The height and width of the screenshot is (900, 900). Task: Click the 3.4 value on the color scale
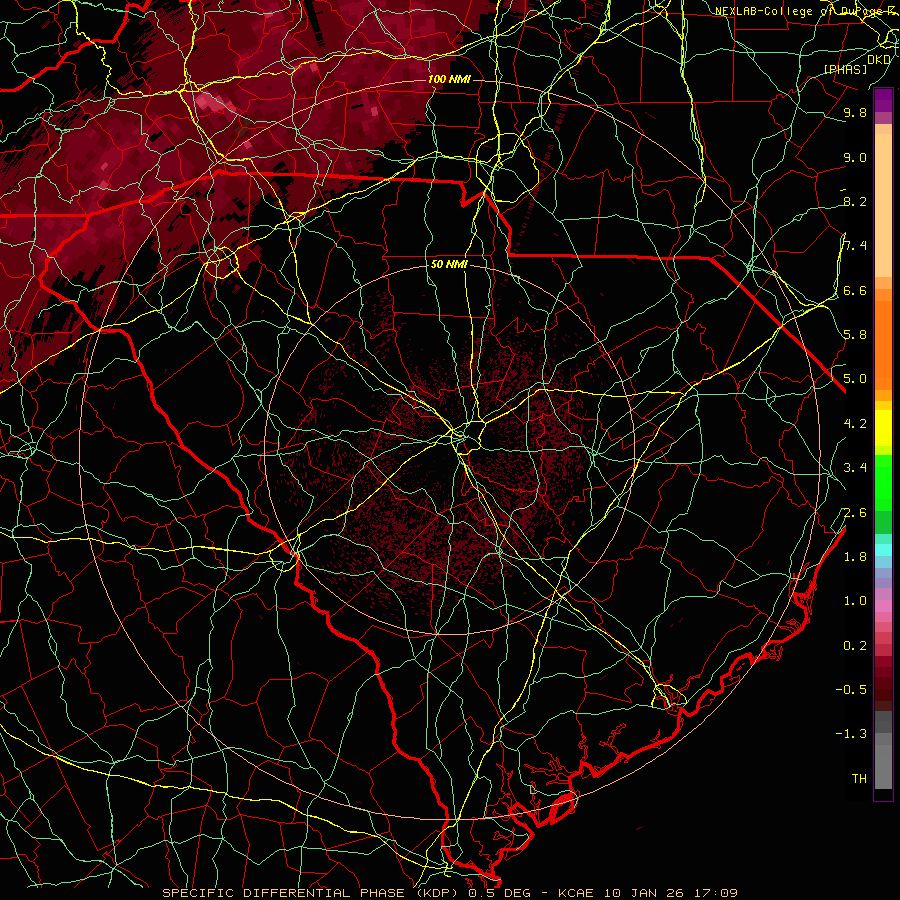(x=855, y=467)
